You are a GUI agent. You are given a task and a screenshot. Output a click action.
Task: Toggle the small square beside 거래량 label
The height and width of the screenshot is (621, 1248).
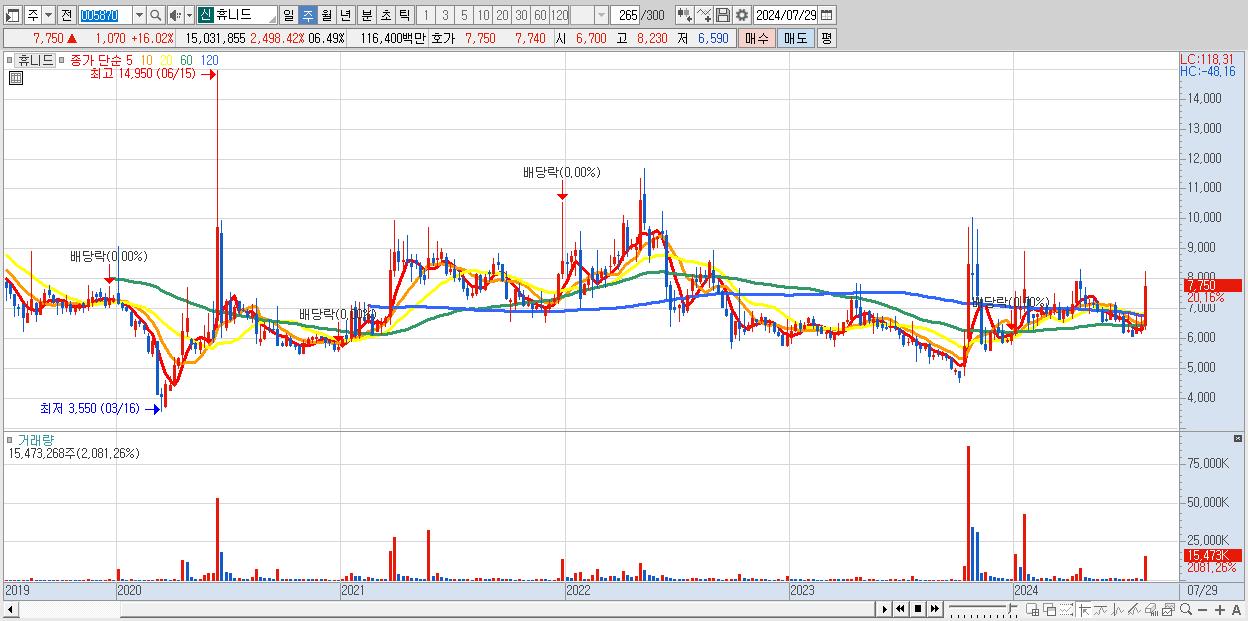point(10,439)
